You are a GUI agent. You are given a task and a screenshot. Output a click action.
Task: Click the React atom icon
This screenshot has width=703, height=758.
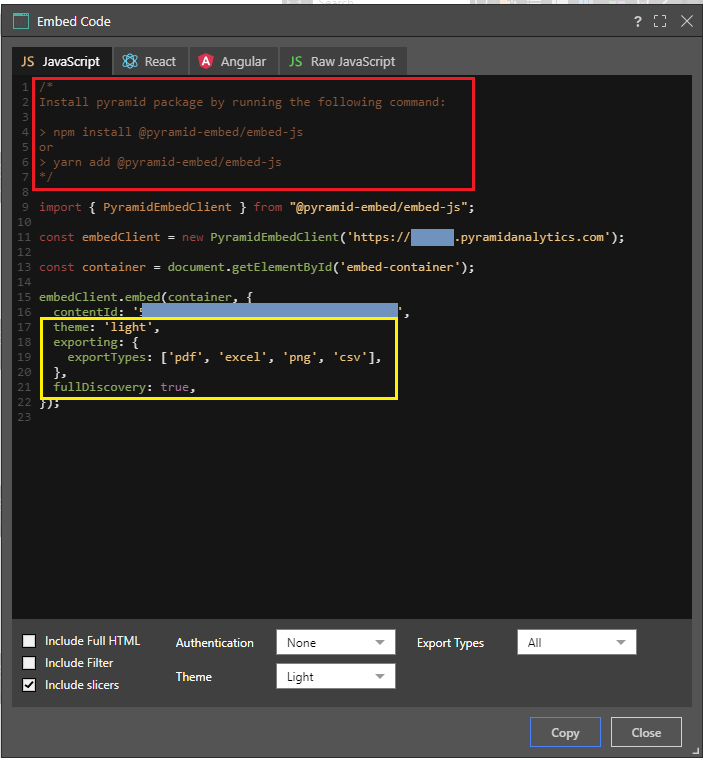[x=130, y=61]
